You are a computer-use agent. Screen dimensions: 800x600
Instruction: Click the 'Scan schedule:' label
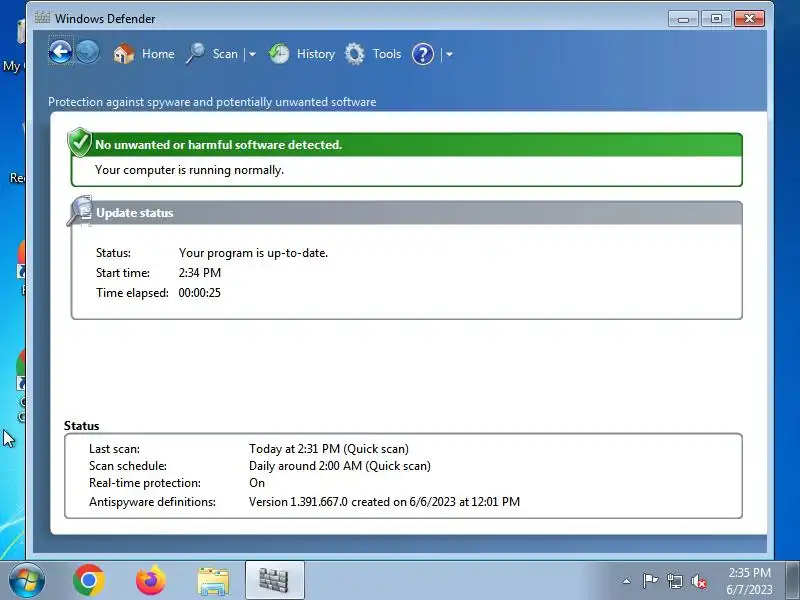pos(128,466)
